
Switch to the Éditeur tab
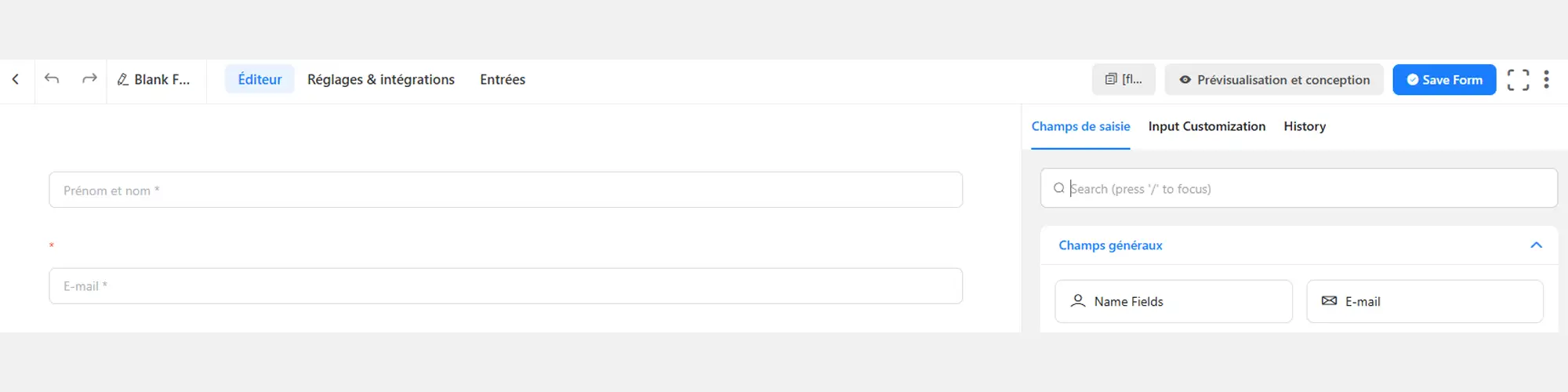tap(260, 79)
